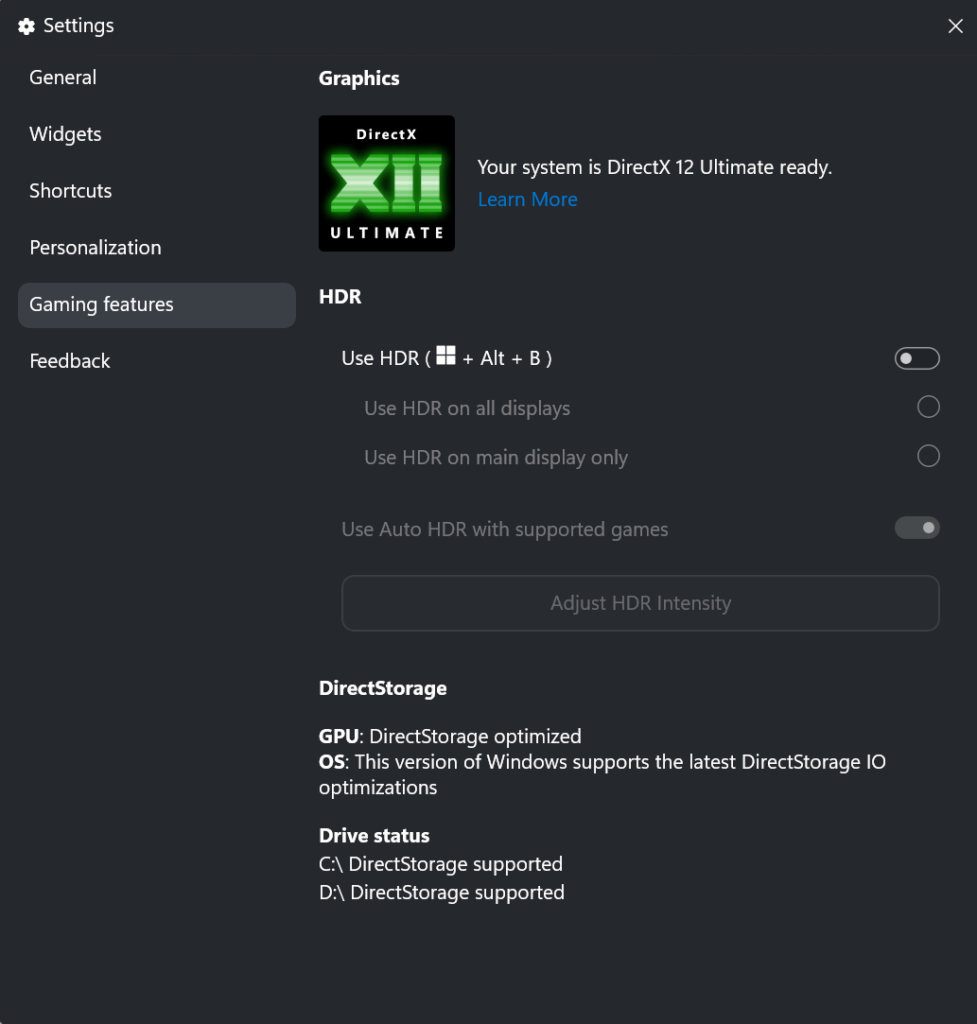Click the D:\ DirectStorage supported entry

tap(441, 893)
